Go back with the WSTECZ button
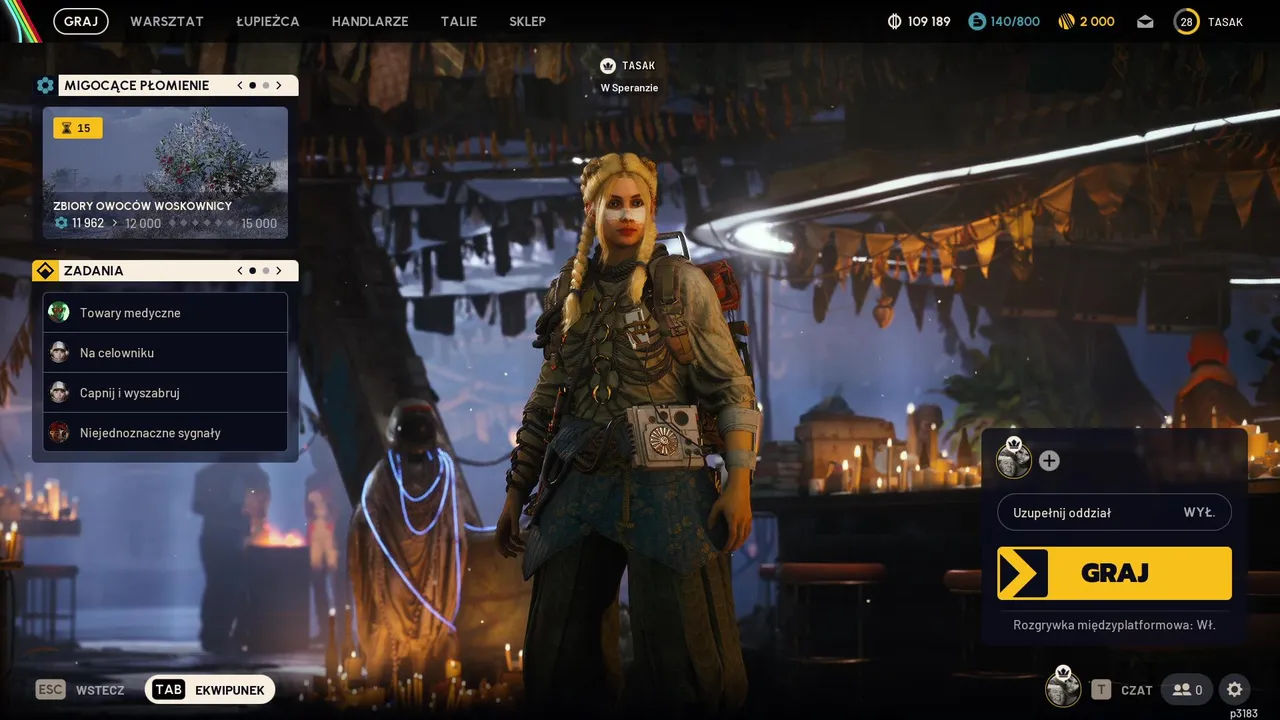1280x720 pixels. pyautogui.click(x=100, y=690)
